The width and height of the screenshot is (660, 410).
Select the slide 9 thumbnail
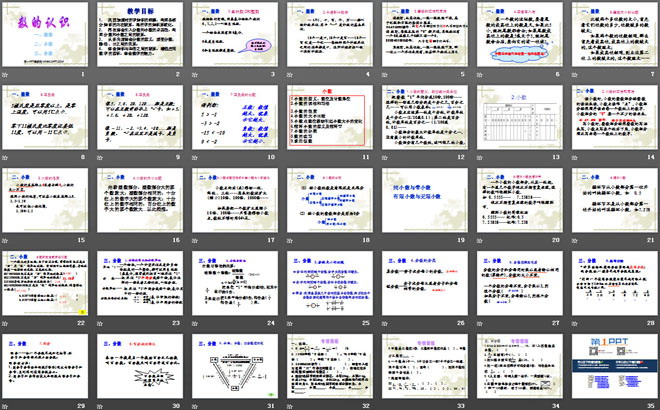(x=140, y=117)
